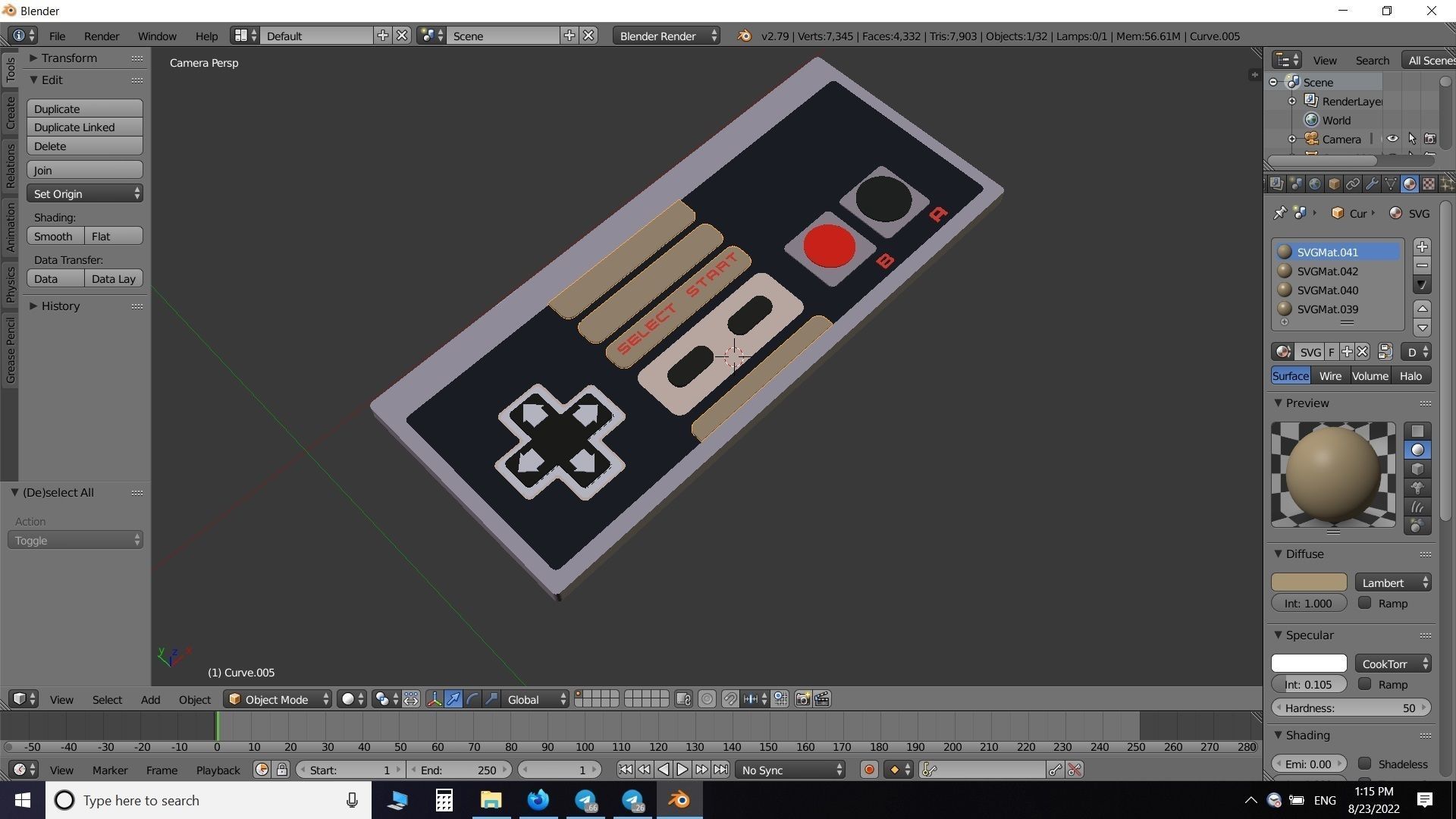This screenshot has height=819, width=1456.
Task: Select monkey preview shape for material
Action: (x=1417, y=488)
